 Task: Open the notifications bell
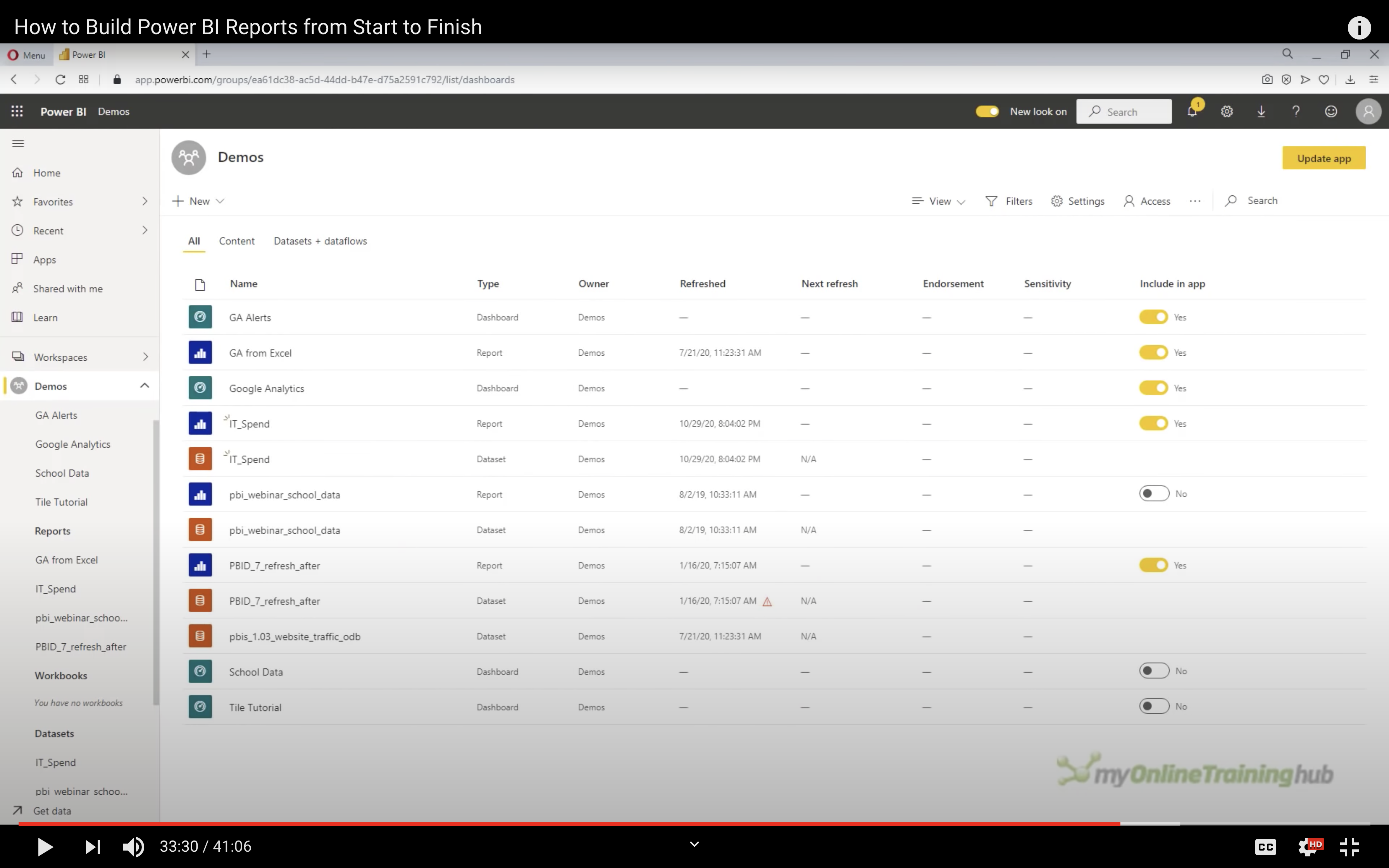click(1192, 111)
